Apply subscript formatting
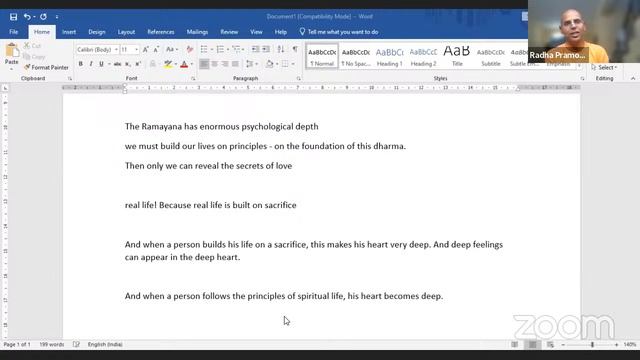640x360 pixels. (128, 64)
